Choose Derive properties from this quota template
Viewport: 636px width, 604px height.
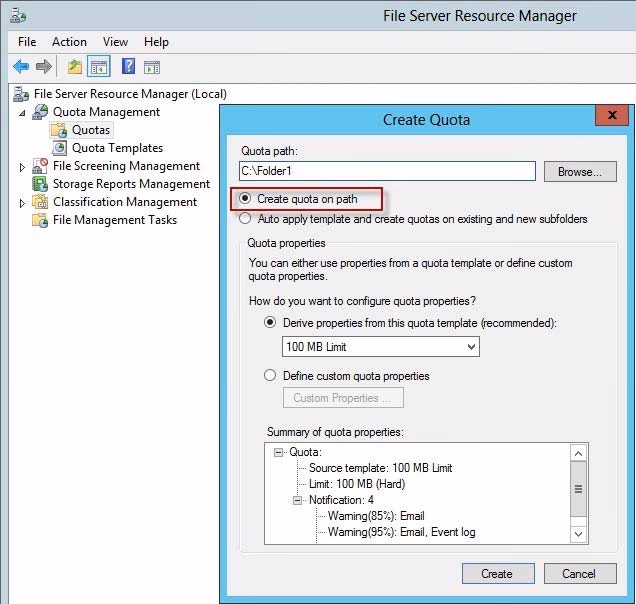click(x=270, y=323)
